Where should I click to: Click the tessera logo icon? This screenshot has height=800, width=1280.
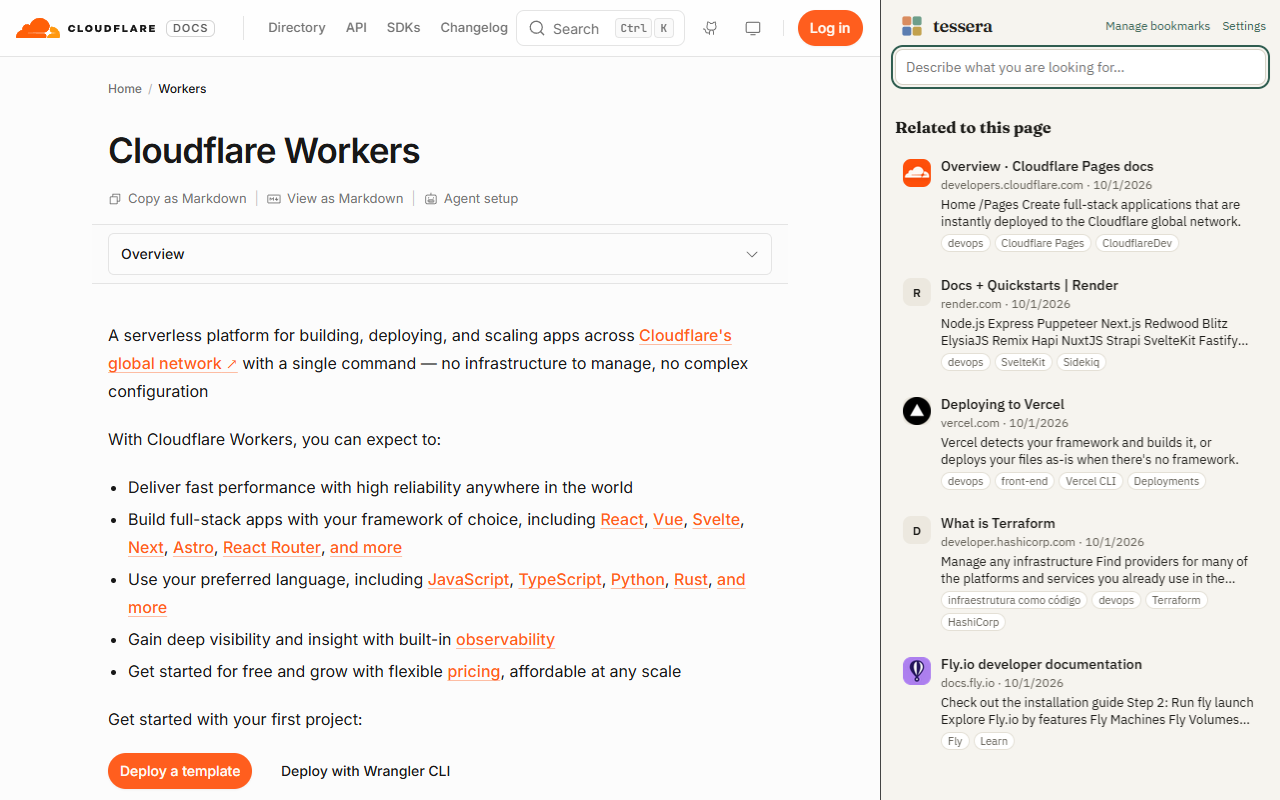tap(911, 26)
